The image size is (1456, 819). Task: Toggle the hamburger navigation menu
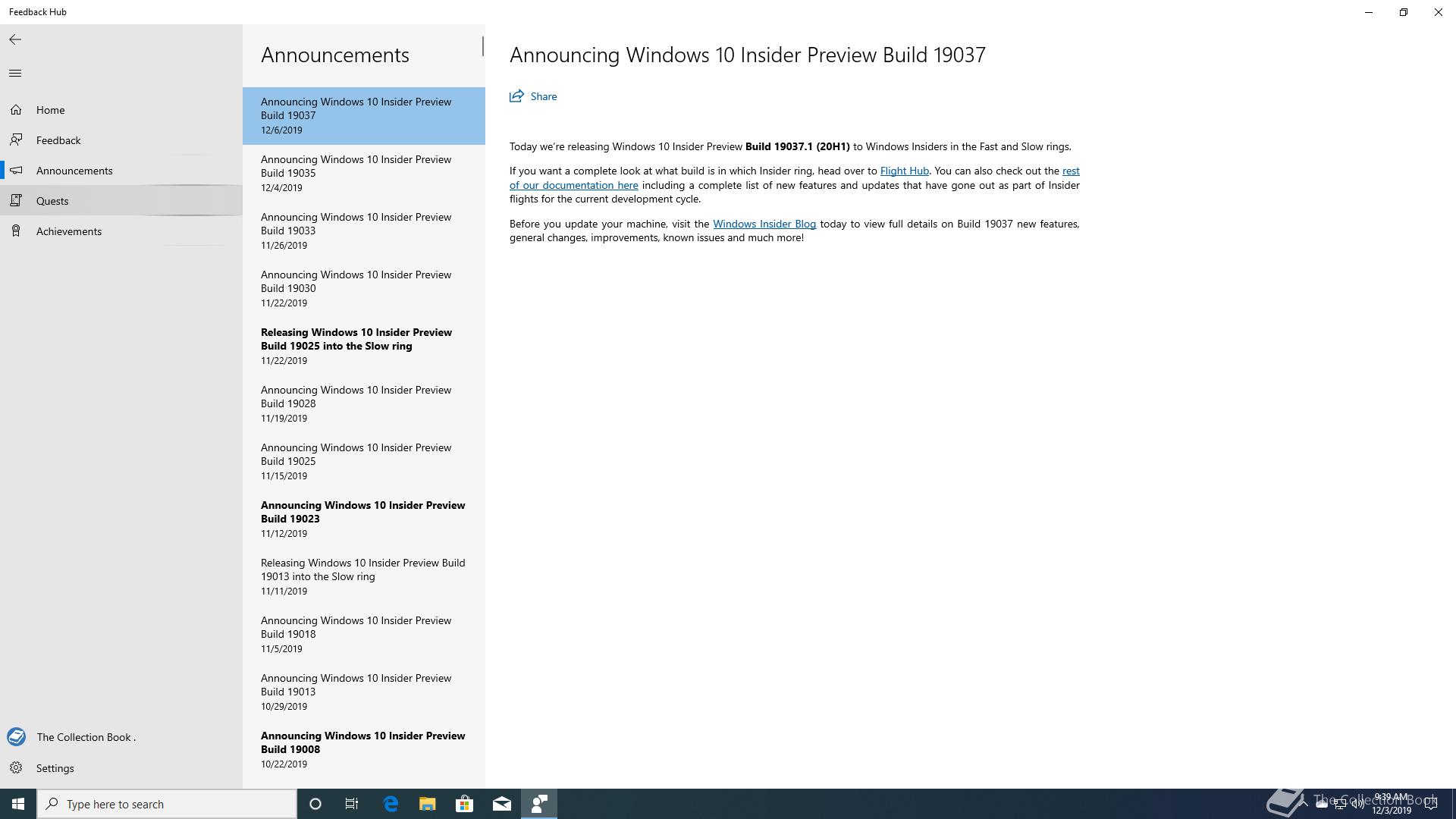coord(15,73)
